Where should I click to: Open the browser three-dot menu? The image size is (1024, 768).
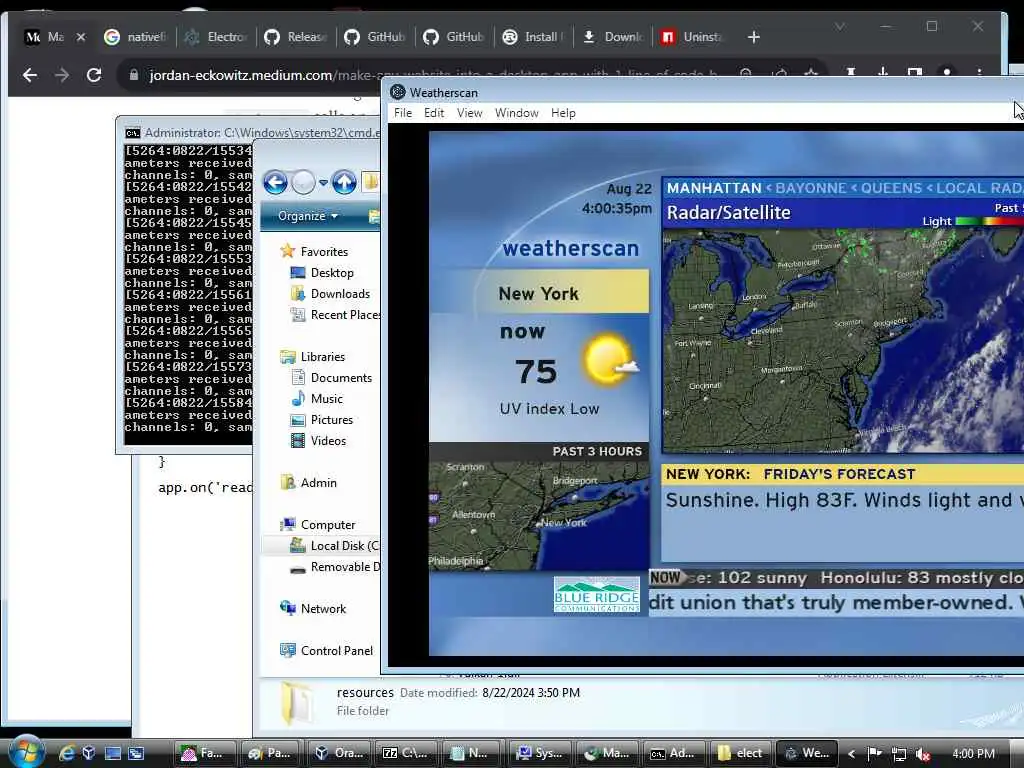click(979, 73)
